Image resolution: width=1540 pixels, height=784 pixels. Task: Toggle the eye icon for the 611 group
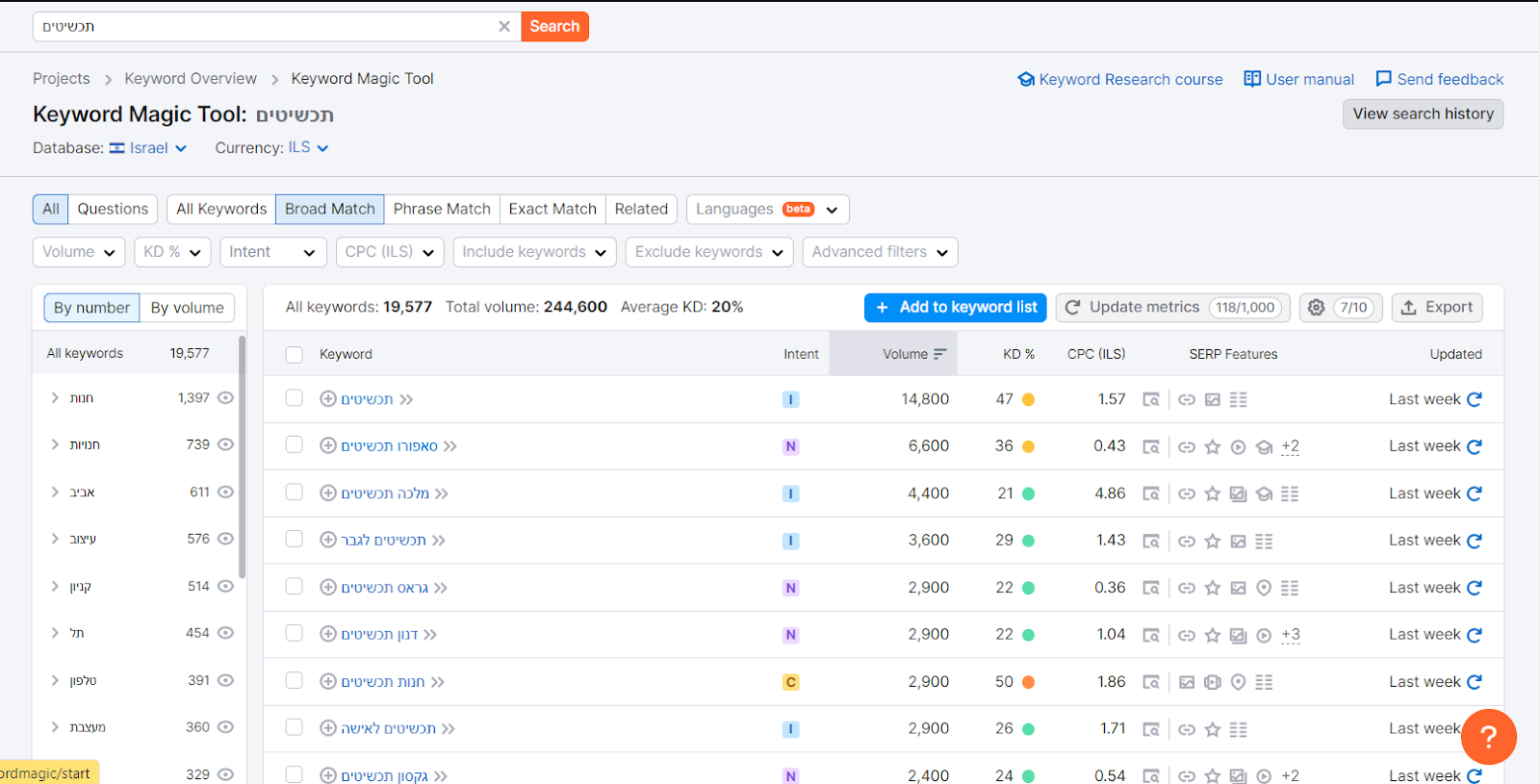[225, 492]
